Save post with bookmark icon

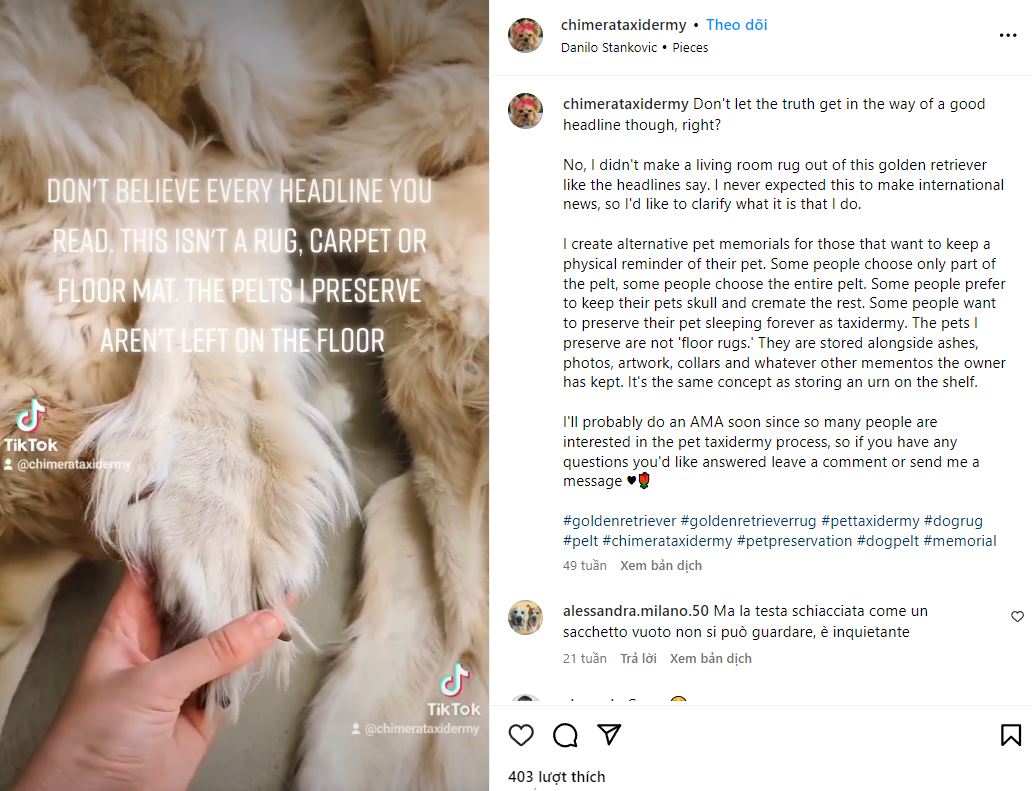tap(1010, 735)
